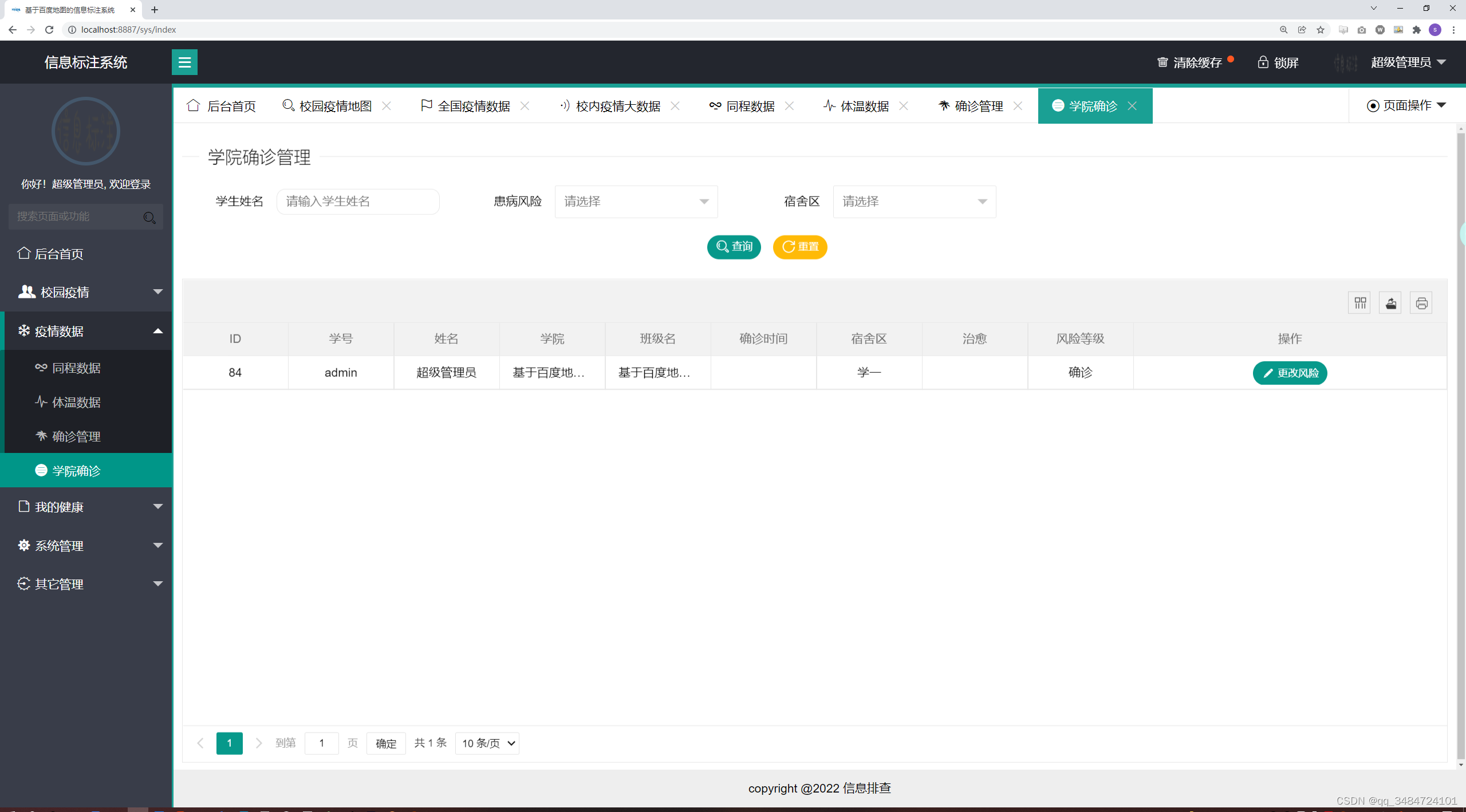Viewport: 1466px width, 812px height.
Task: Bookmark page with star icon
Action: pyautogui.click(x=1321, y=30)
